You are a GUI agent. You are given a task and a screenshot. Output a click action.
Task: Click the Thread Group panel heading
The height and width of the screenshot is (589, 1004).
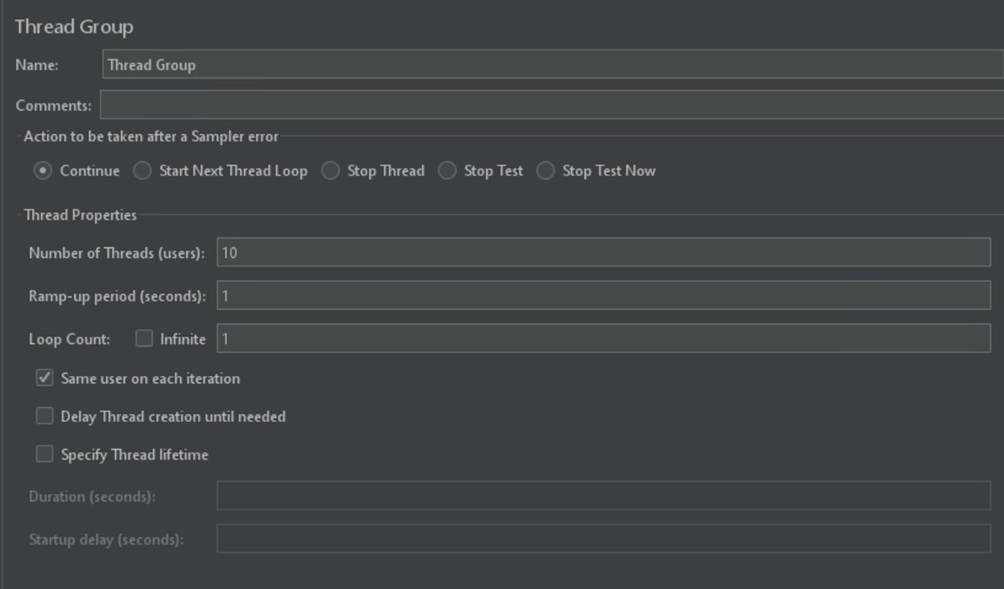point(74,27)
